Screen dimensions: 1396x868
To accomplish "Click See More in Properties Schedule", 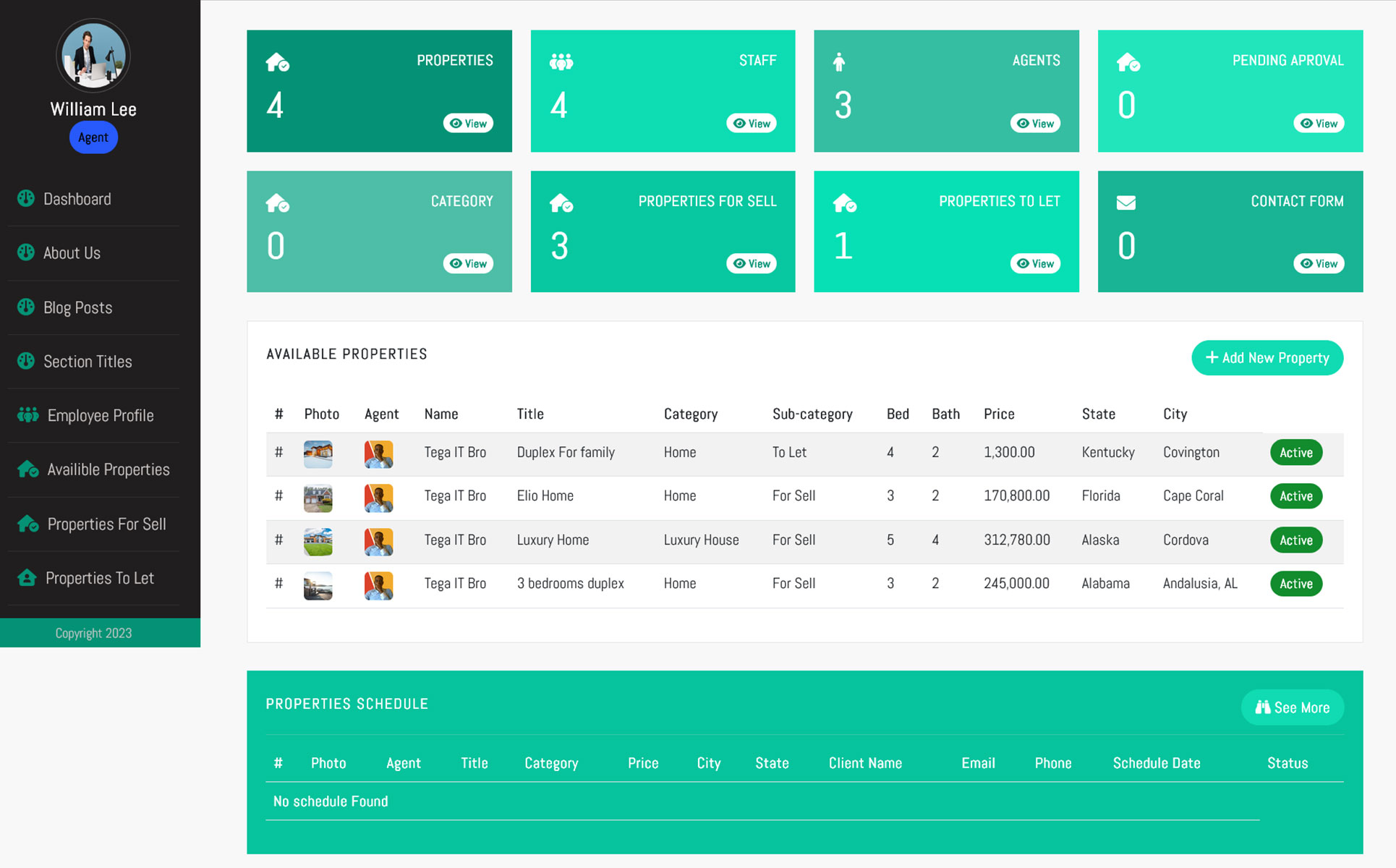I will tap(1292, 707).
